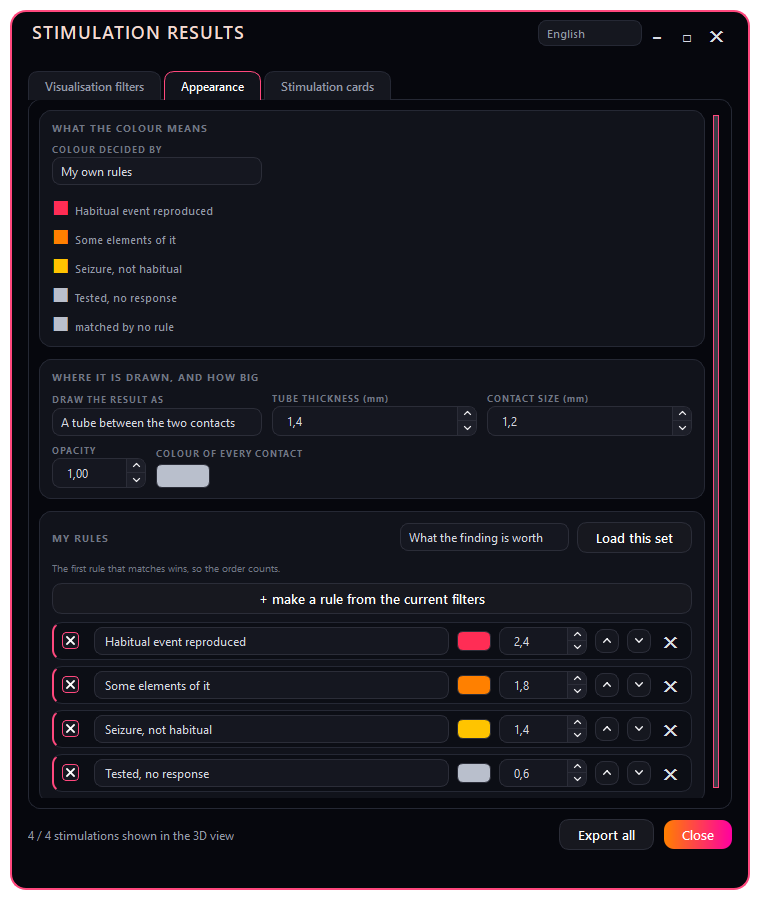Screen dimensions: 760x900
Task: Edit the Habitual event reproduced rule name
Action: 271,642
